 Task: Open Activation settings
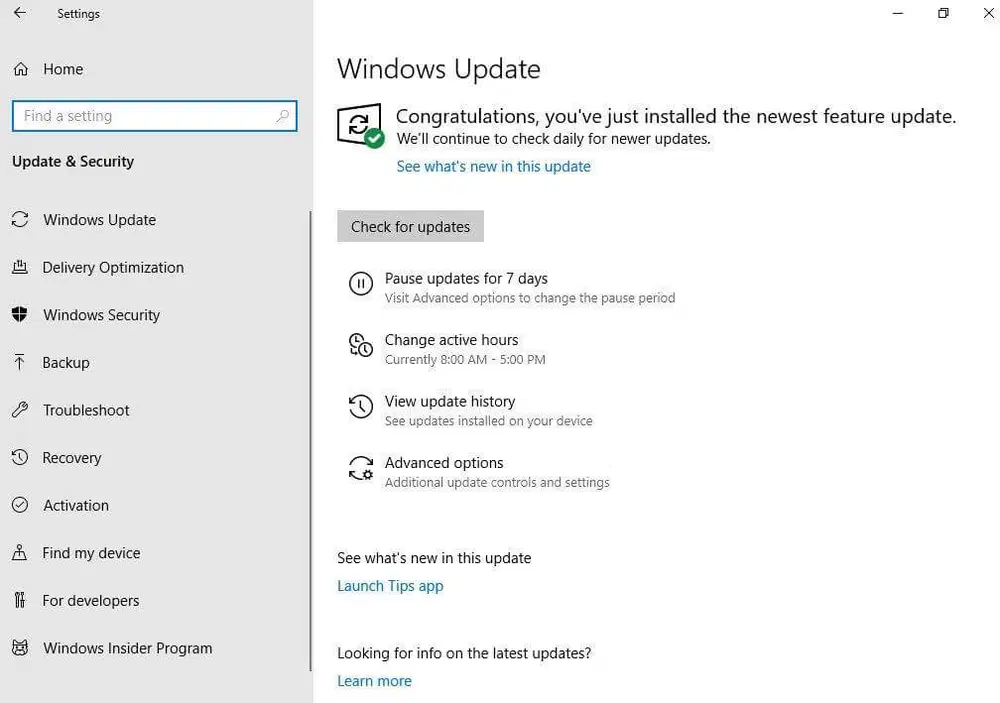[x=76, y=505]
